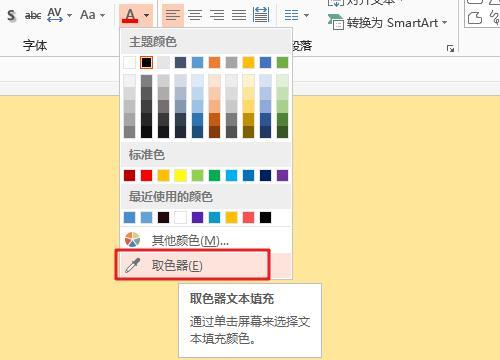
Task: Open the character spacing dropdown arrow
Action: 69,15
